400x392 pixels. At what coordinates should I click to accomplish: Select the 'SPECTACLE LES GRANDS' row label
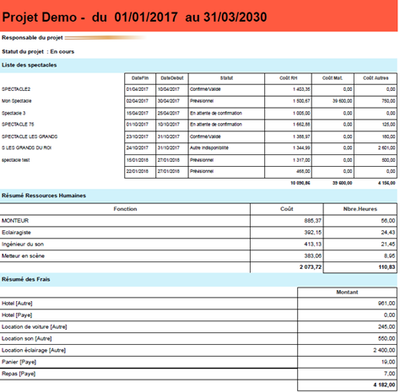(x=30, y=137)
